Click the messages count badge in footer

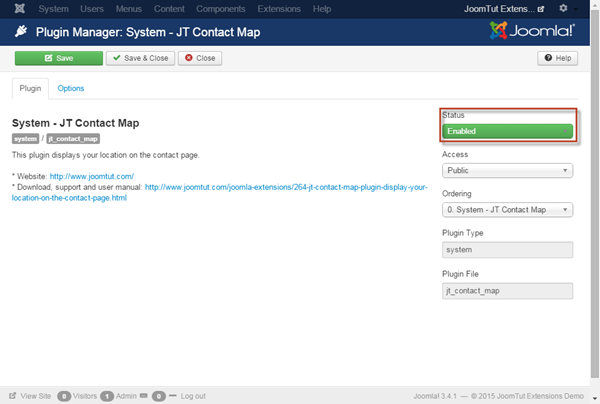pyautogui.click(x=158, y=396)
